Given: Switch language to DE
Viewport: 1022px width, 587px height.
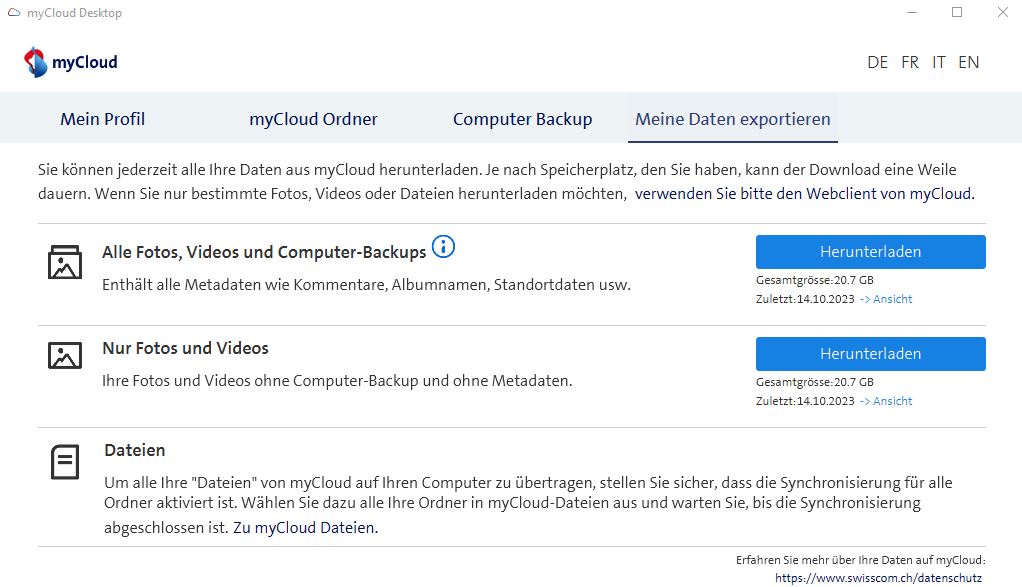Looking at the screenshot, I should click(x=878, y=62).
